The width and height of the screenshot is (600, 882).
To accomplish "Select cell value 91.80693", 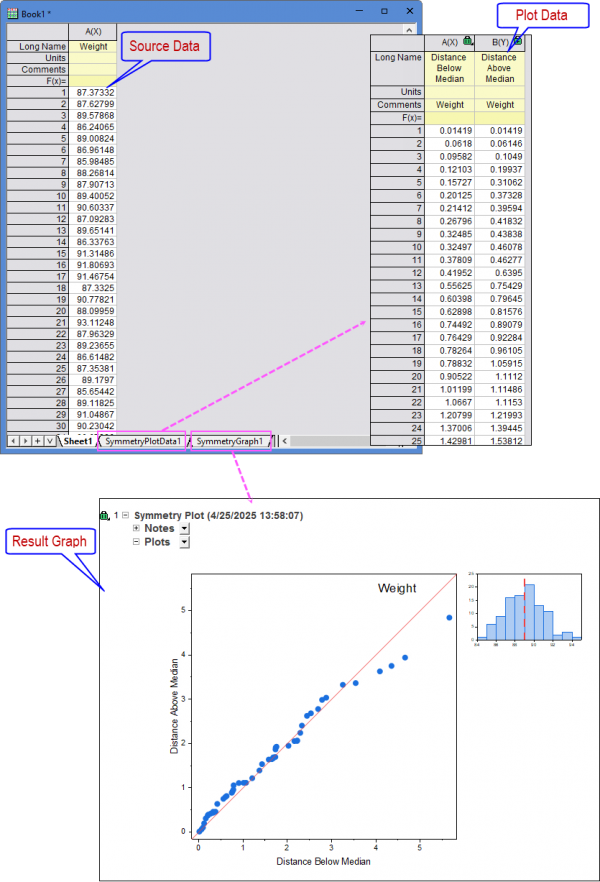I will (x=93, y=265).
